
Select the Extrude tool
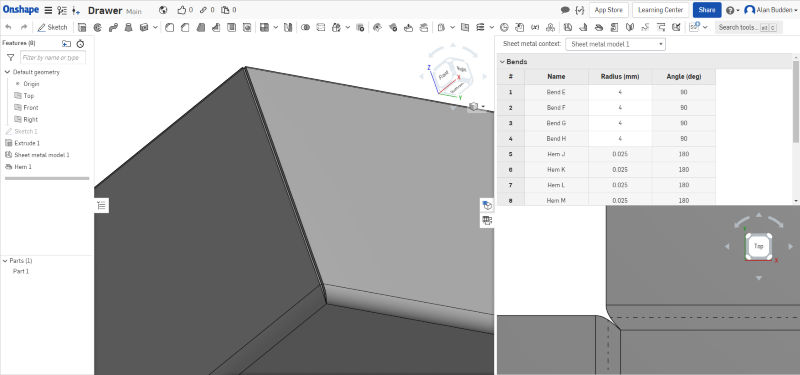point(82,27)
